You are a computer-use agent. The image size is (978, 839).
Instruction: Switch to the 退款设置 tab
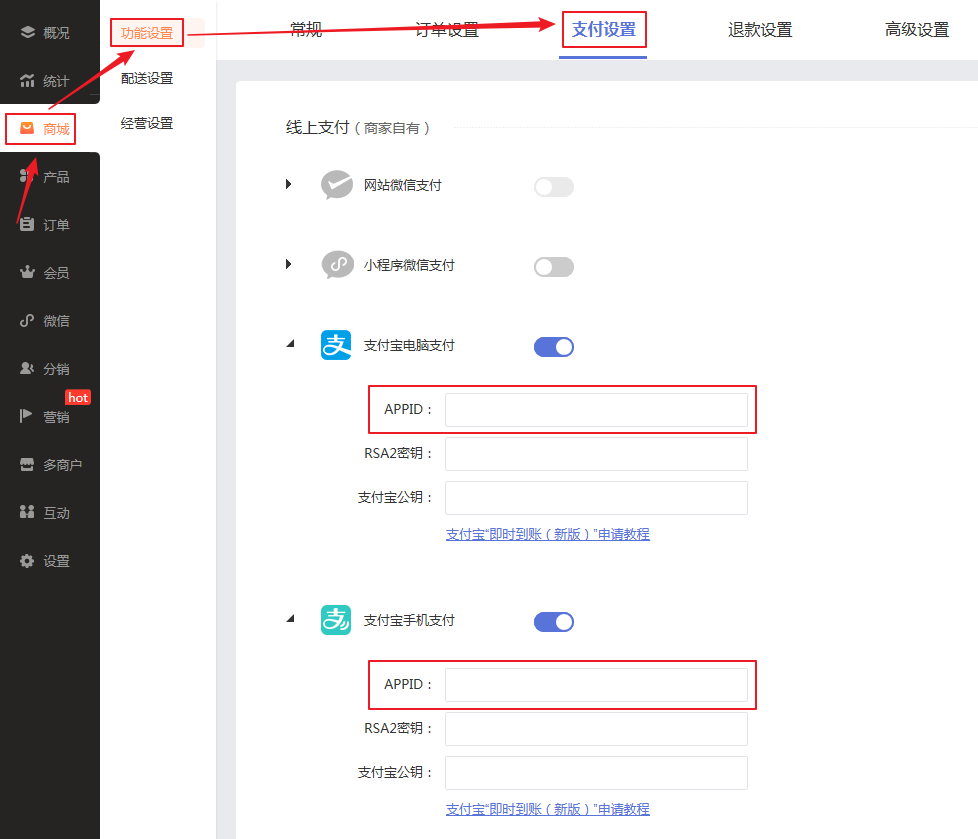coord(759,30)
